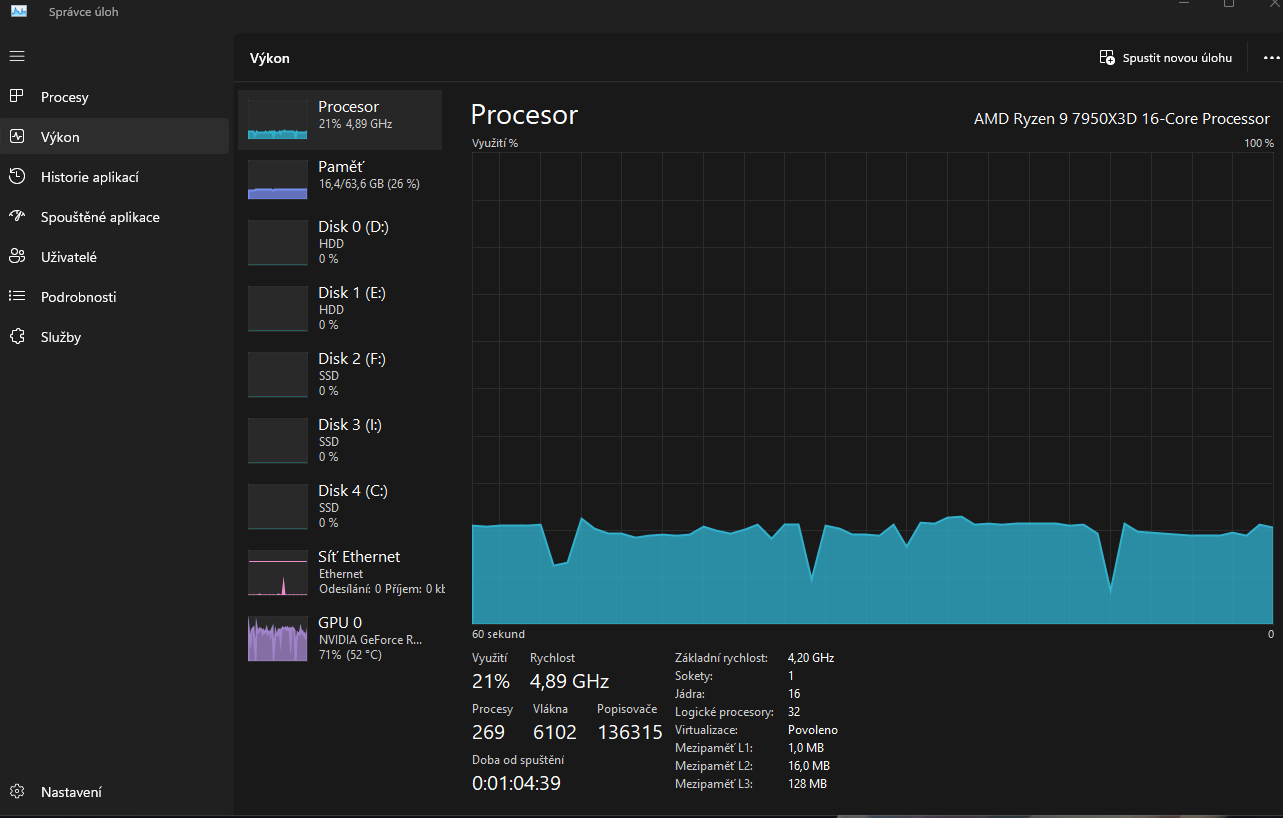Open the Historie aplikací icon
1283x818 pixels.
pos(17,177)
